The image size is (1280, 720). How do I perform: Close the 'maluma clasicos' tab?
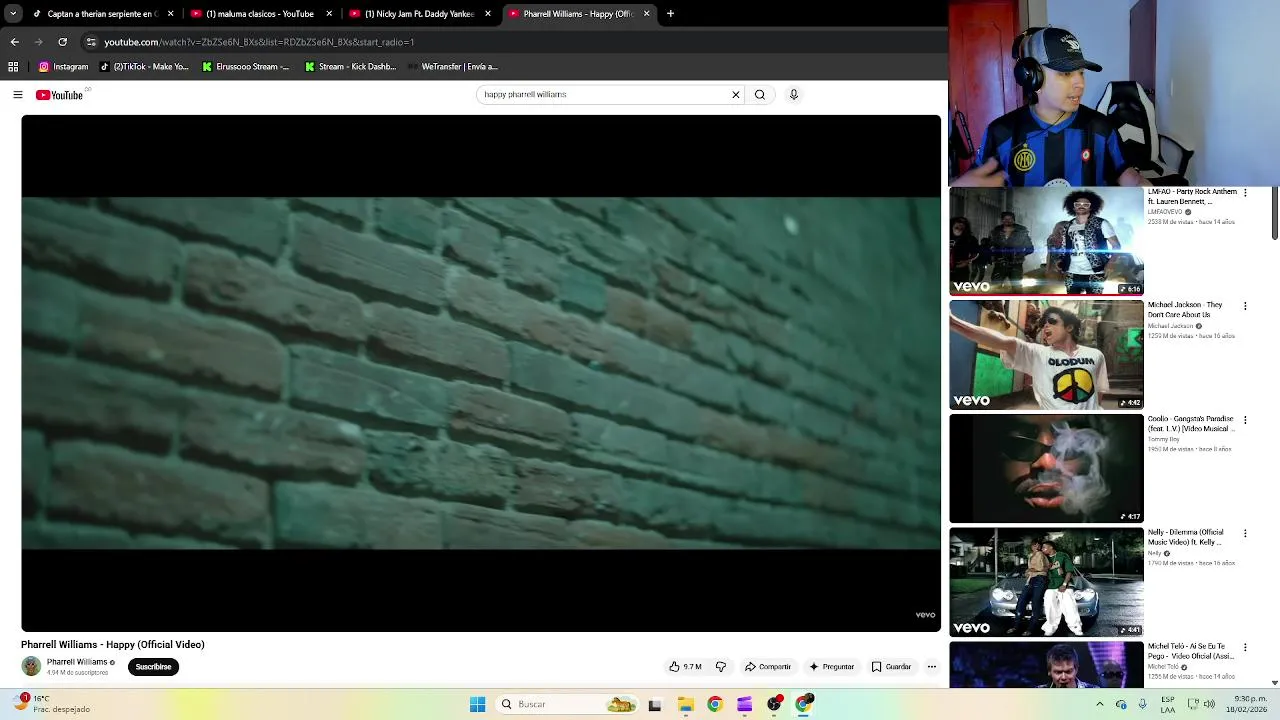tap(329, 14)
